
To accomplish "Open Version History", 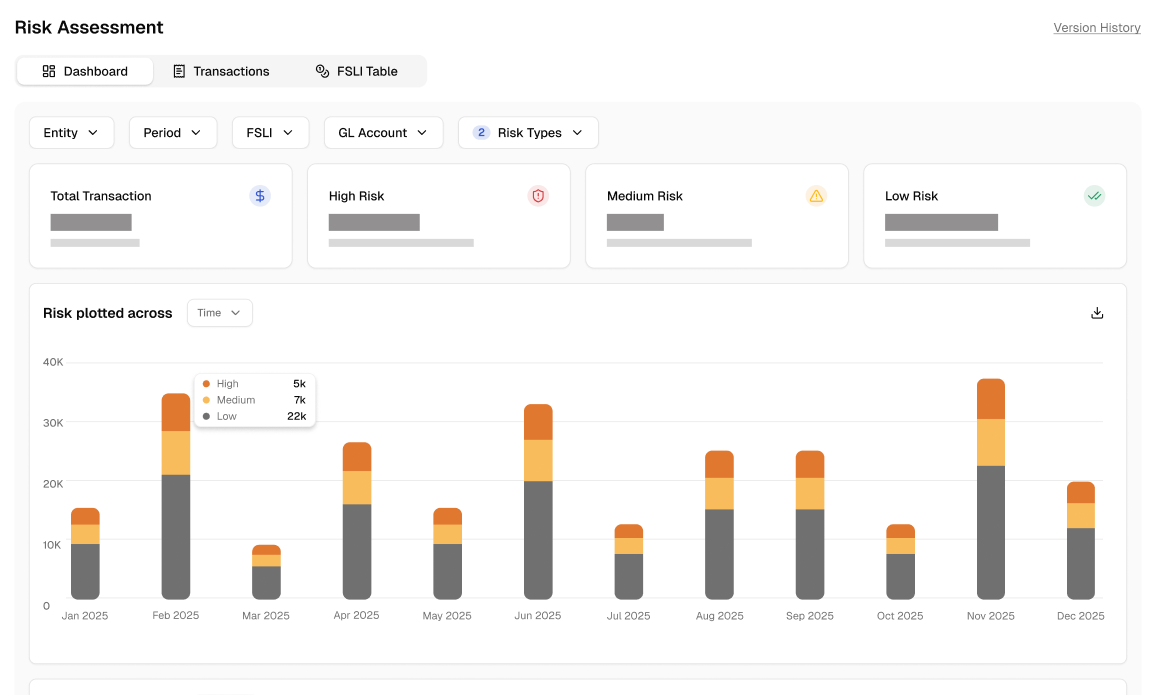I will 1096,27.
